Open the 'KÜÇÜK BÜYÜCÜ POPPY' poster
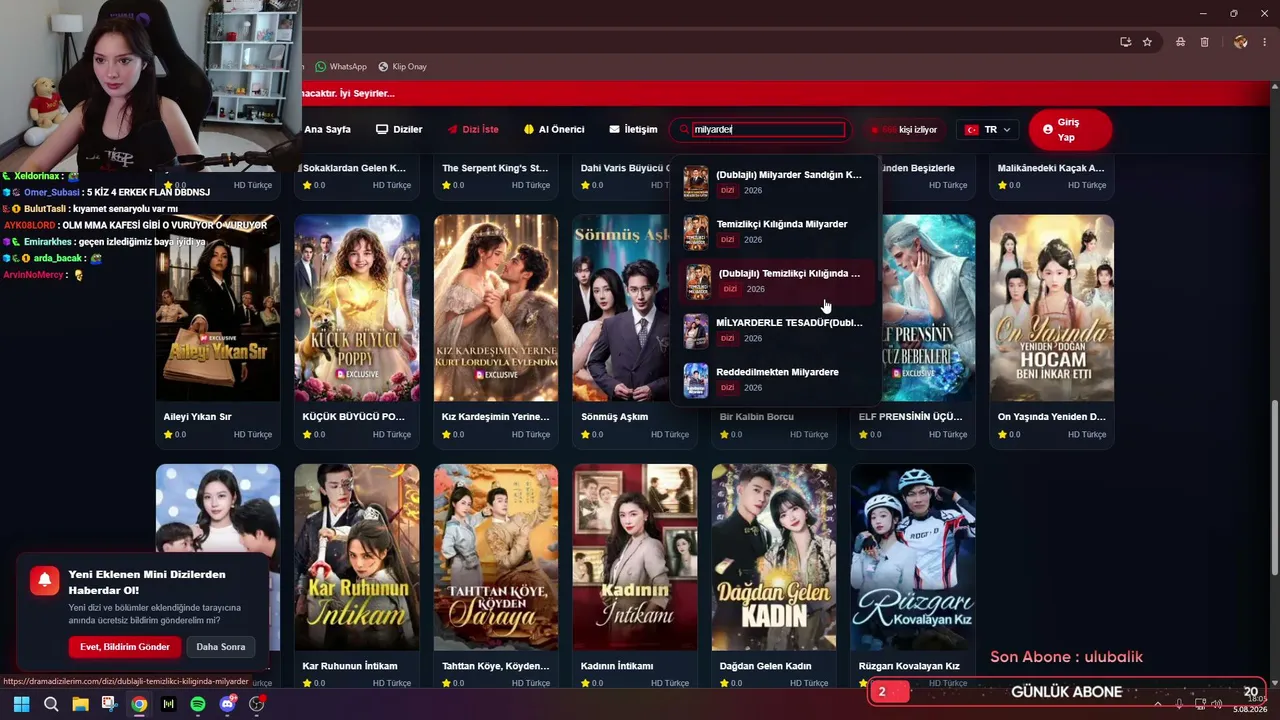 pyautogui.click(x=357, y=308)
